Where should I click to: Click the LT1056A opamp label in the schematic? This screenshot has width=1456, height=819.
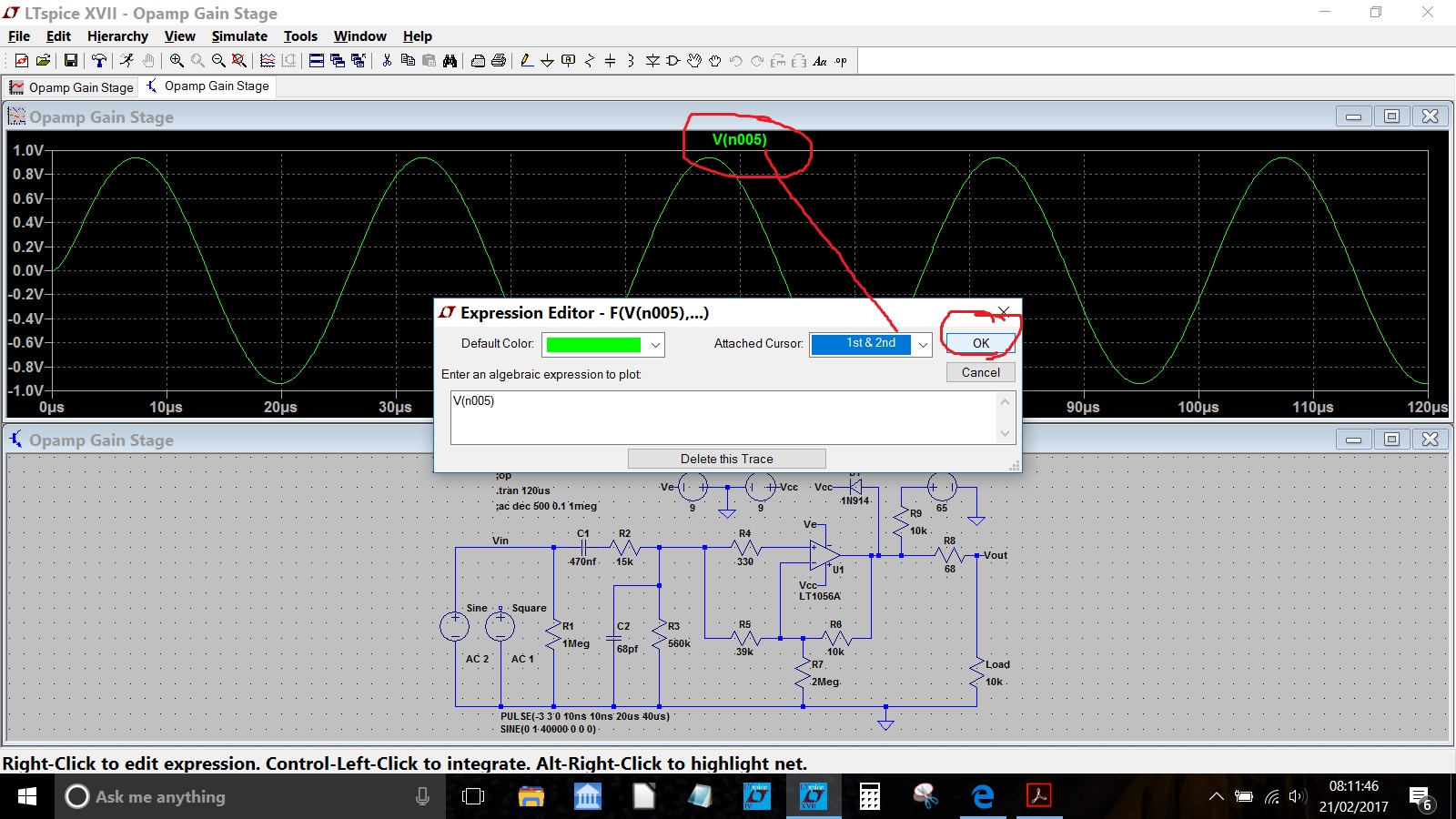click(x=820, y=596)
